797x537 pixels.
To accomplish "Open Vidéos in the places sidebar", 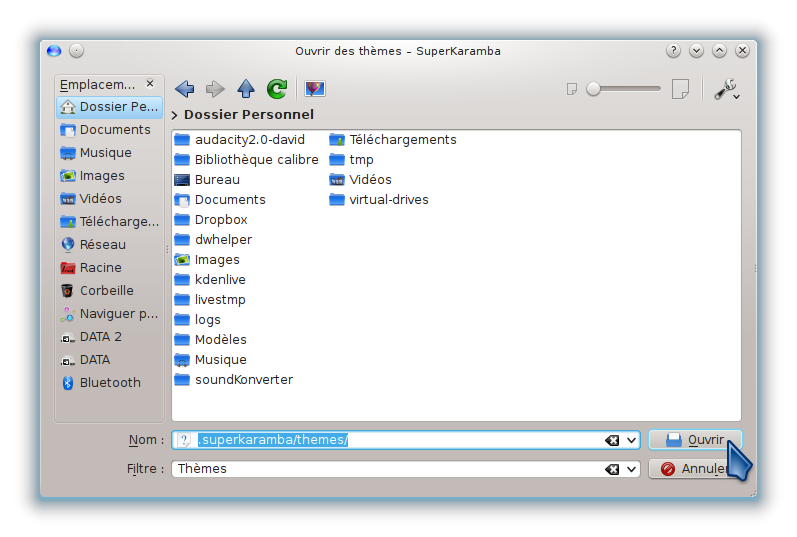I will 109,198.
